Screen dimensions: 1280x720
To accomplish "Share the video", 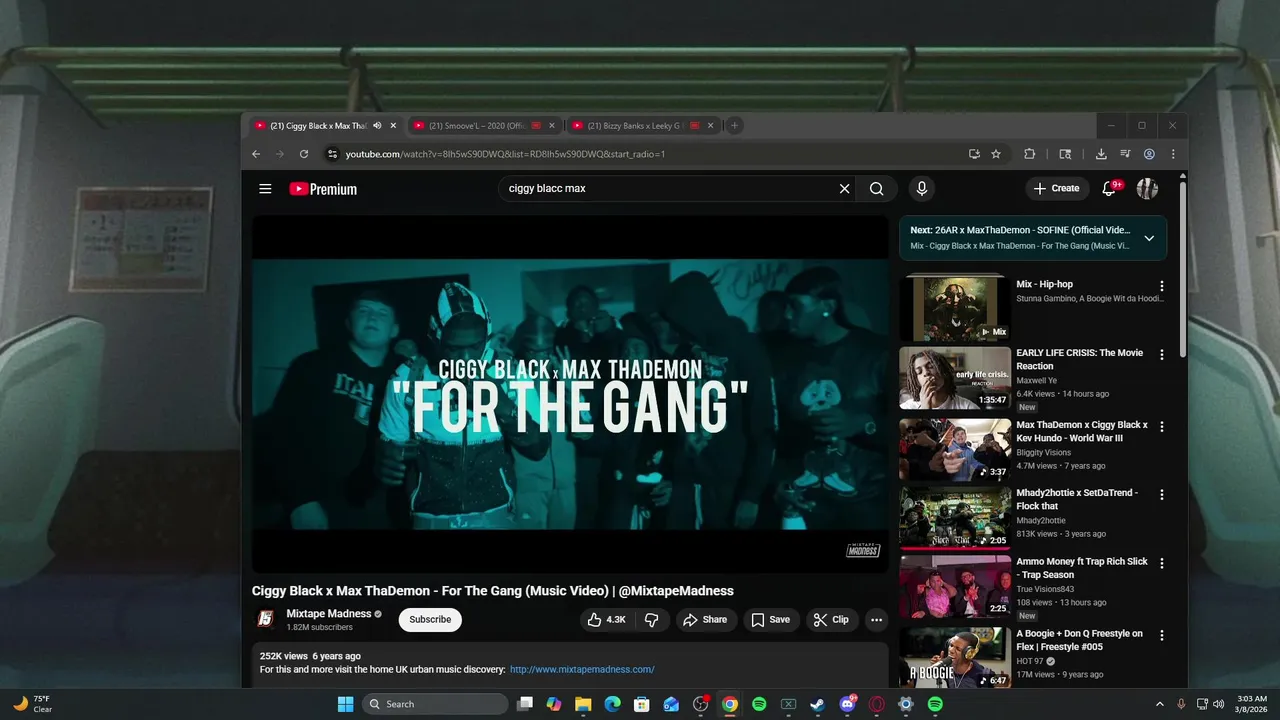I will (x=705, y=620).
